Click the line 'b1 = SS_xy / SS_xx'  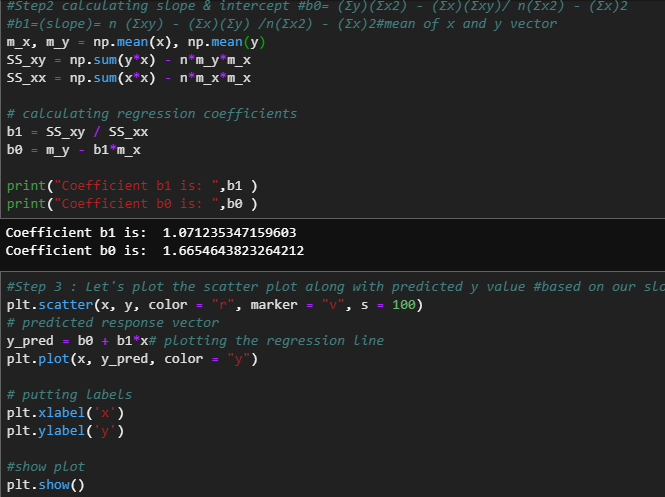tap(77, 132)
